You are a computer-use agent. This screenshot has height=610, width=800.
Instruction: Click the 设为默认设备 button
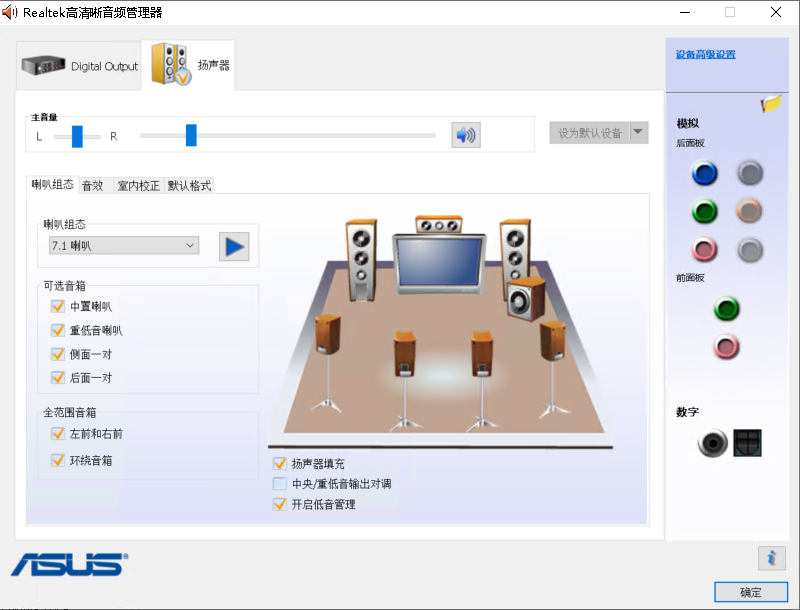[590, 133]
